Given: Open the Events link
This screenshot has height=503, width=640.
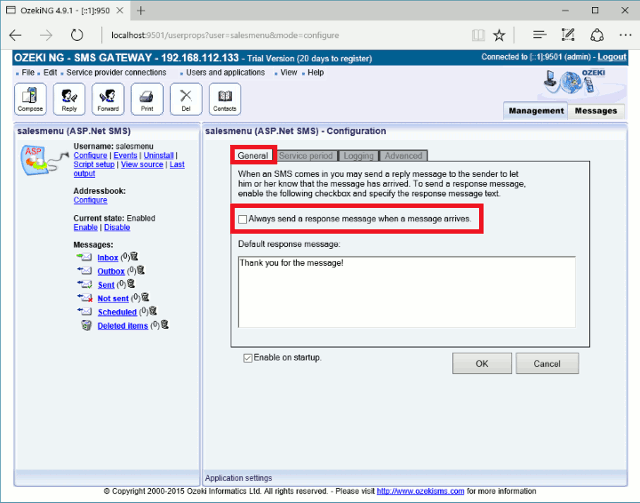Looking at the screenshot, I should [125, 155].
